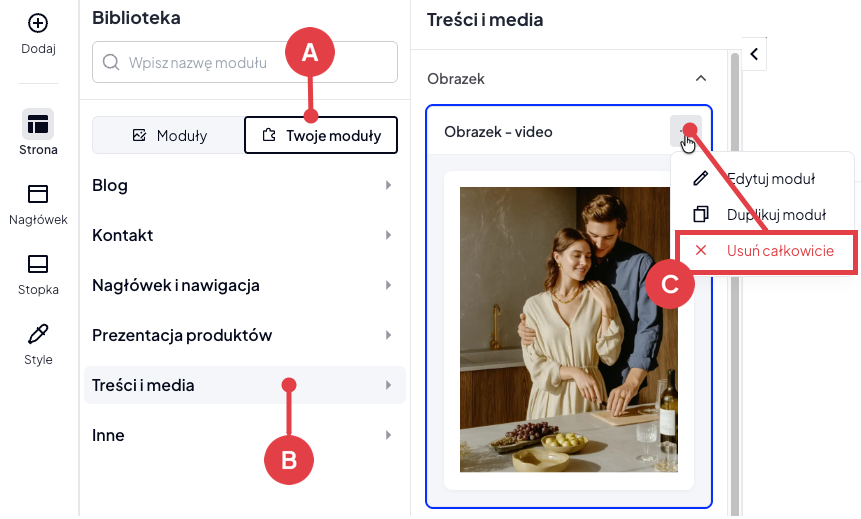Open the Strona section in sidebar

click(x=38, y=132)
